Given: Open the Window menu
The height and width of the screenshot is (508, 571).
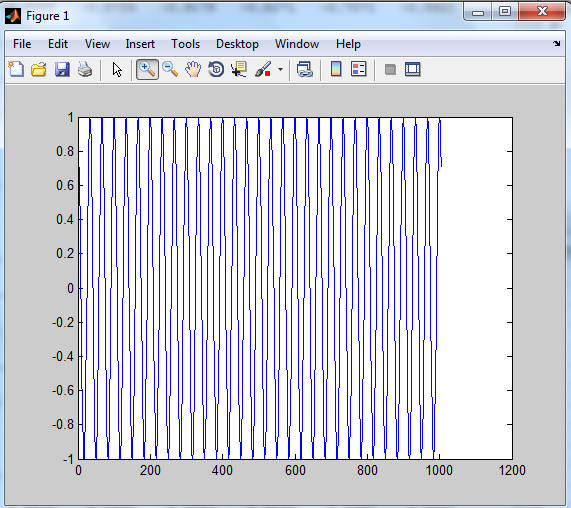Looking at the screenshot, I should 297,44.
